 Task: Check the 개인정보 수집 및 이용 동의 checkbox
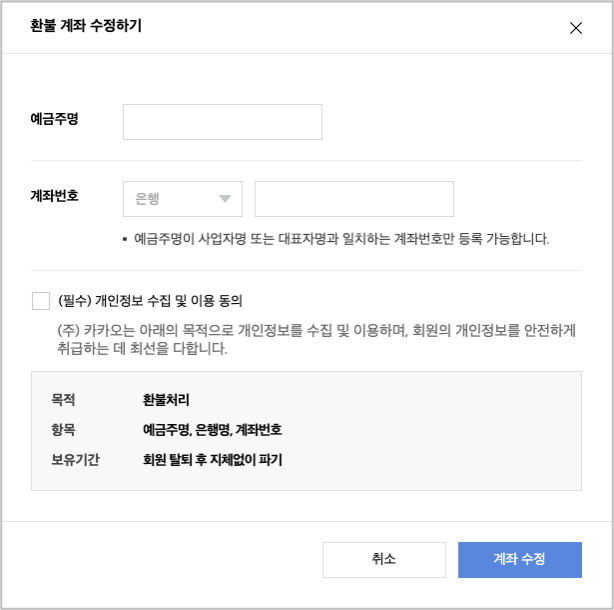(41, 301)
